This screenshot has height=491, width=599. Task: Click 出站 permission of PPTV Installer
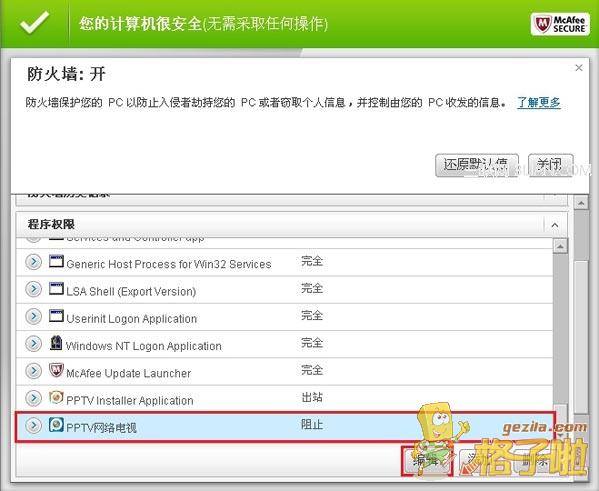pyautogui.click(x=312, y=397)
